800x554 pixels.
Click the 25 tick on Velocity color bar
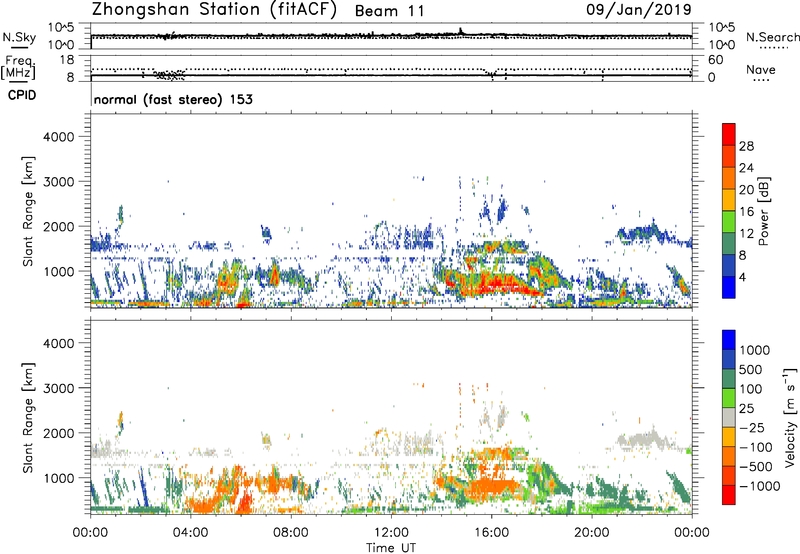tap(746, 409)
